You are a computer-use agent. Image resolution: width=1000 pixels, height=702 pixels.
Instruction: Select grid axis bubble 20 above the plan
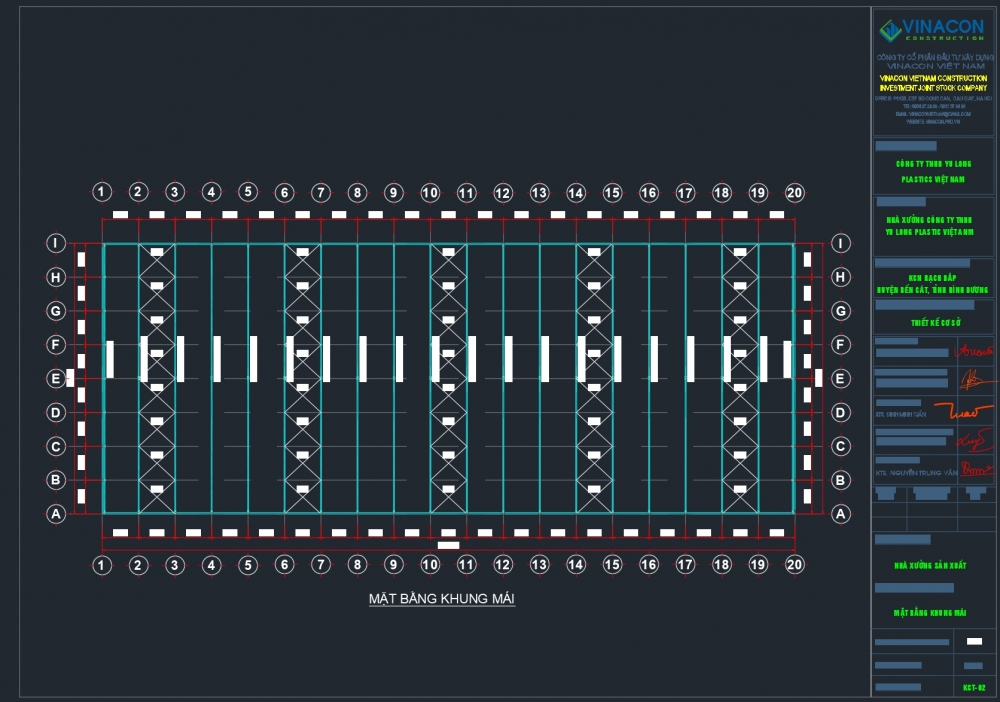[795, 192]
